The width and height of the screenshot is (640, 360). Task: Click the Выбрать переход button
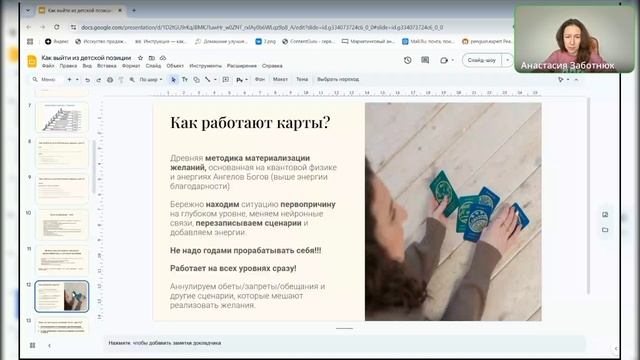[338, 80]
